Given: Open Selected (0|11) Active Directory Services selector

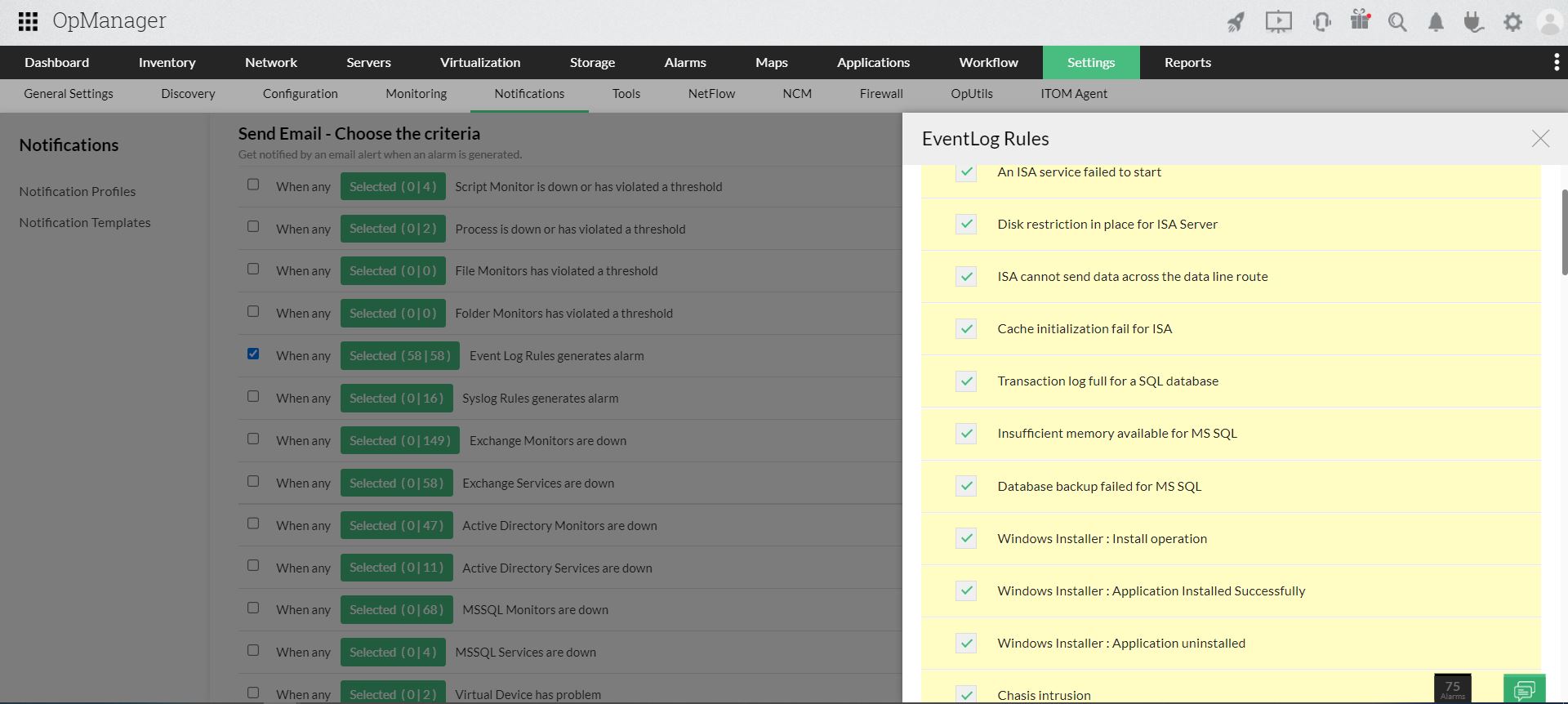Looking at the screenshot, I should [397, 568].
